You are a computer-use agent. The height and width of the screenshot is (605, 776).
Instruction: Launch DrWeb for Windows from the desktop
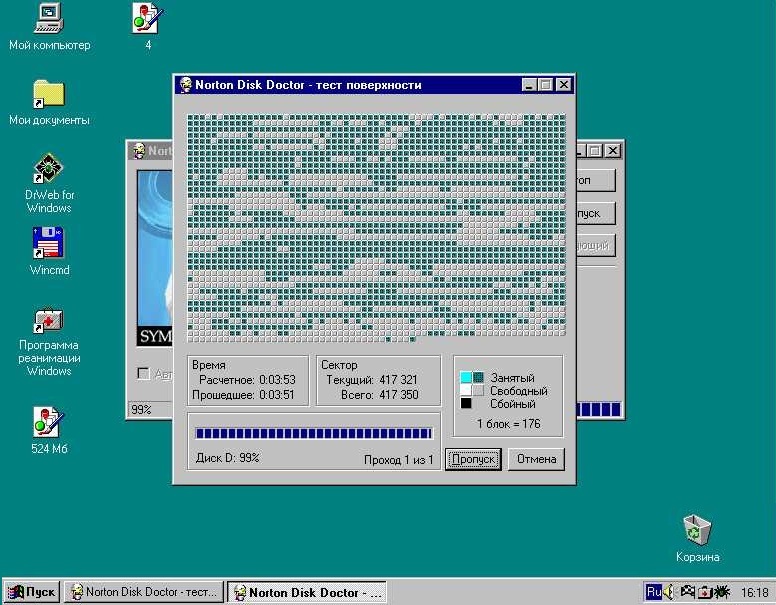coord(48,168)
